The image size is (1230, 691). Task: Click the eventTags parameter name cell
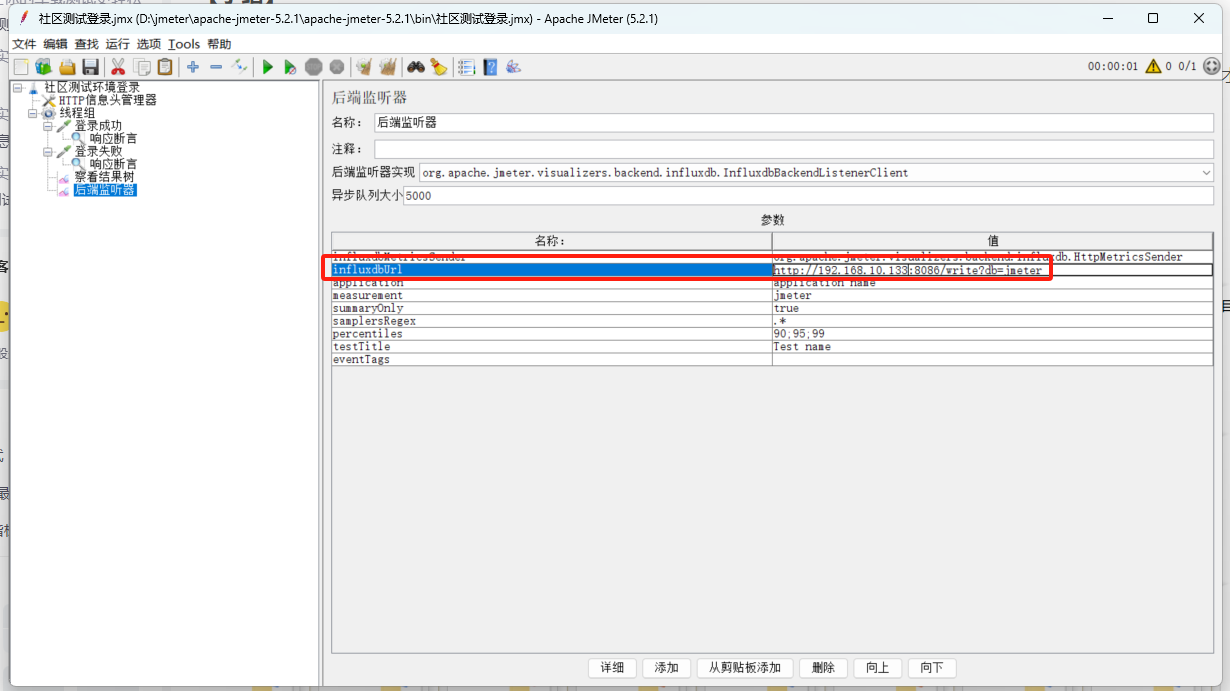[552, 360]
